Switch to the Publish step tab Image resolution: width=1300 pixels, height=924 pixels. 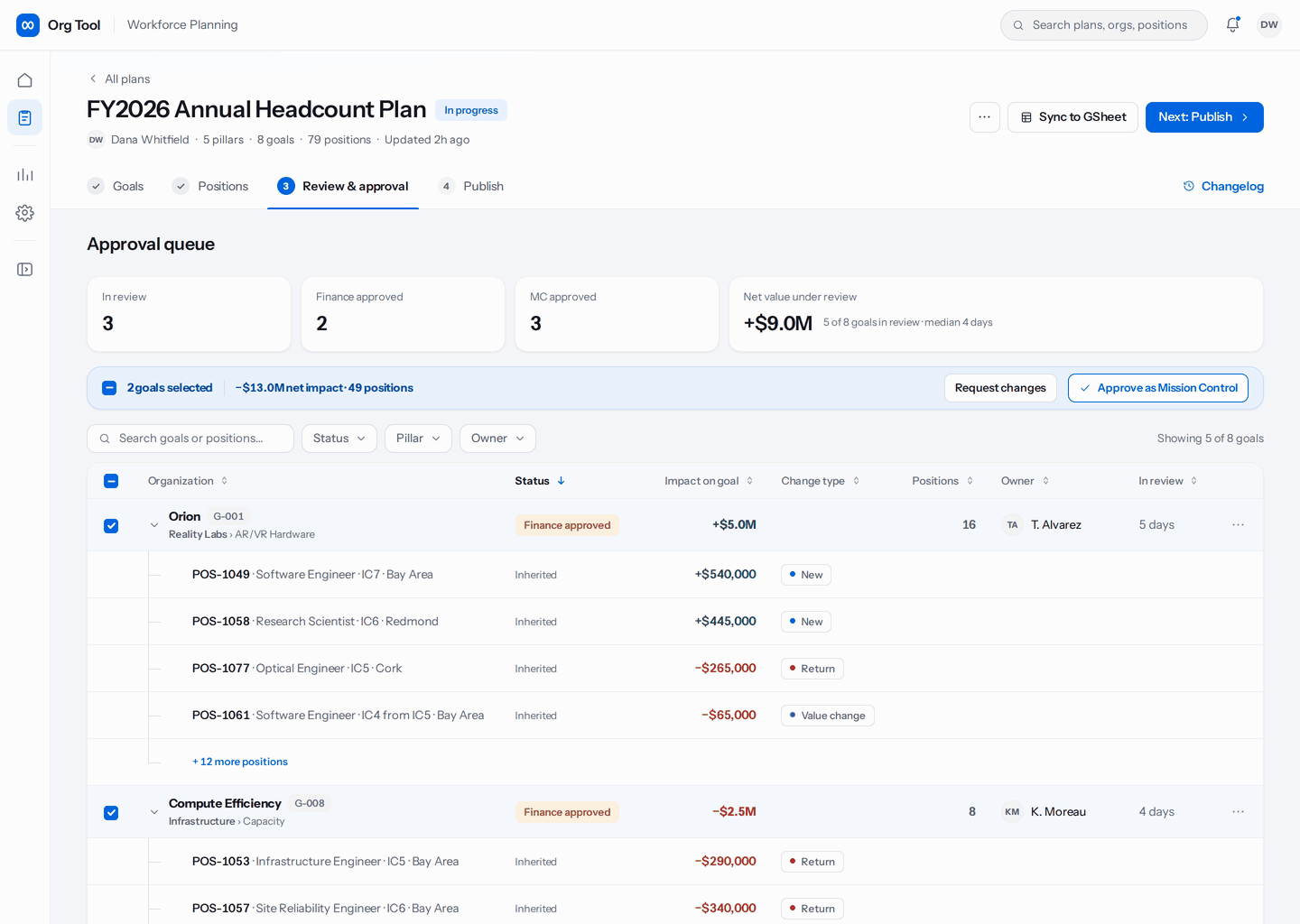[x=471, y=187]
